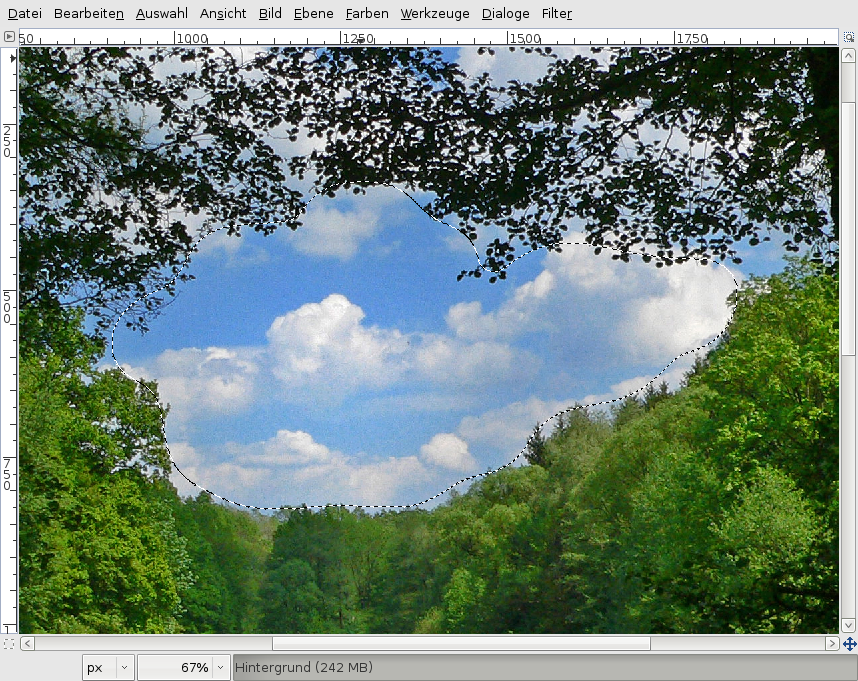858x681 pixels.
Task: Click the vertical ruler at 500
Action: point(7,307)
